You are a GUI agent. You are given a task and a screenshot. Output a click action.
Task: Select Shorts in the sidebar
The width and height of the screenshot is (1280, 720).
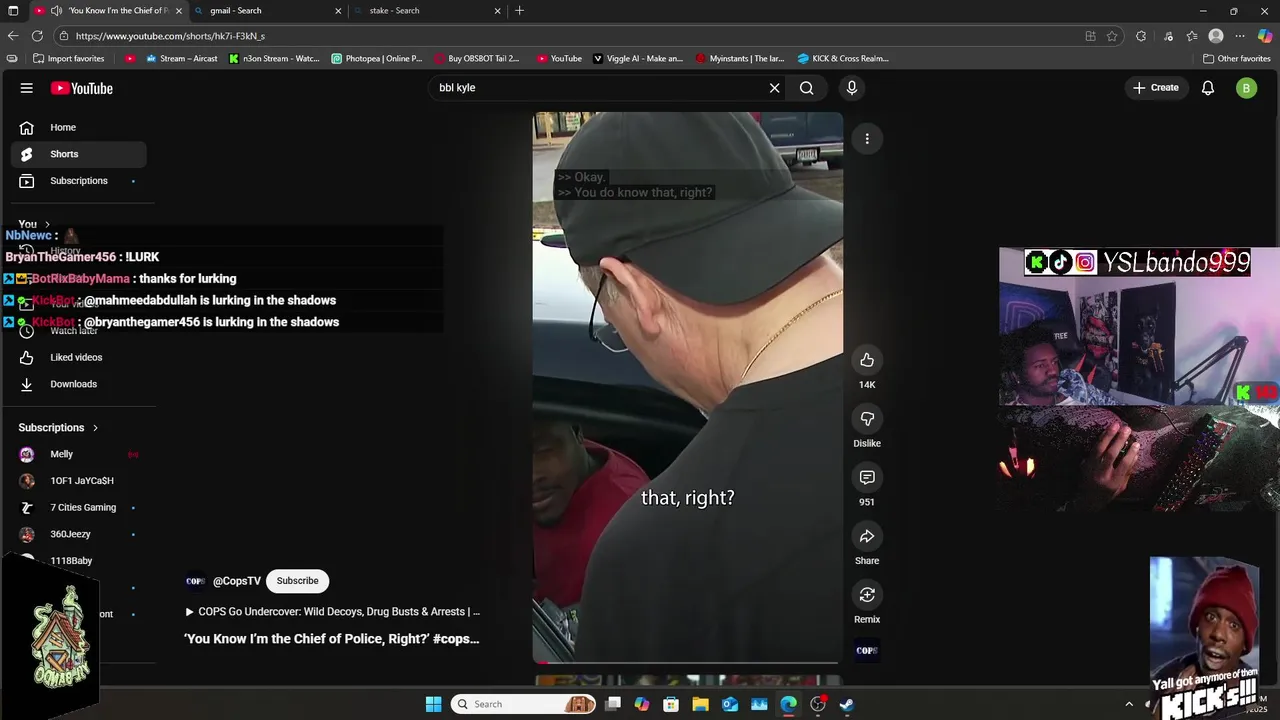pyautogui.click(x=78, y=154)
